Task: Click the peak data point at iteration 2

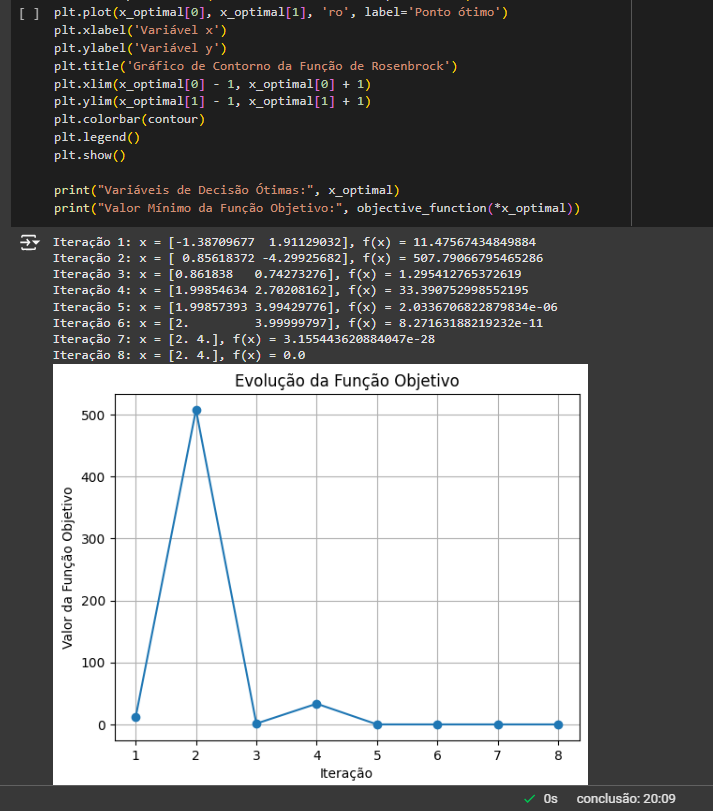Action: tap(196, 410)
